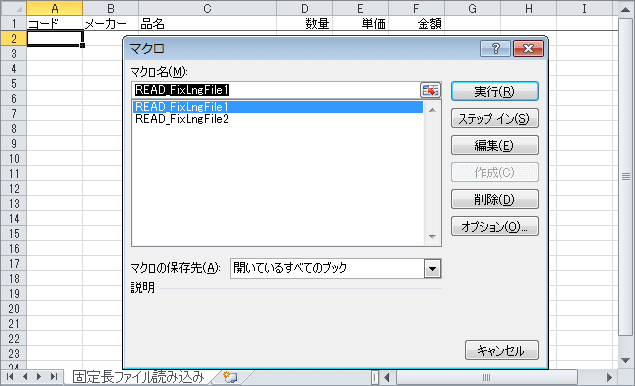This screenshot has height=386, width=635.
Task: Delete macro with 削除(D) button
Action: pyautogui.click(x=494, y=199)
